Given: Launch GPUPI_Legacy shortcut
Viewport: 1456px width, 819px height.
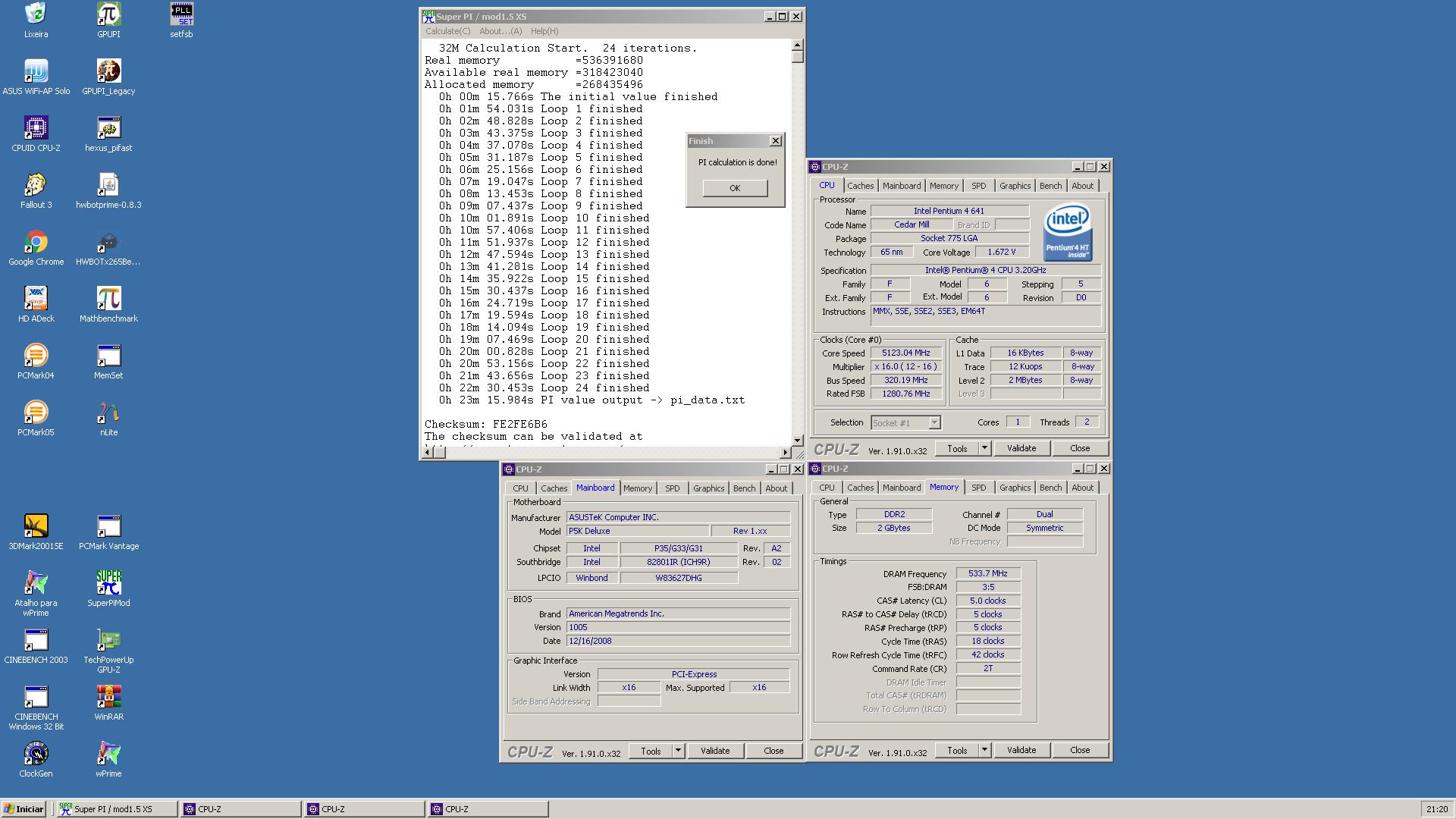Looking at the screenshot, I should (x=108, y=77).
